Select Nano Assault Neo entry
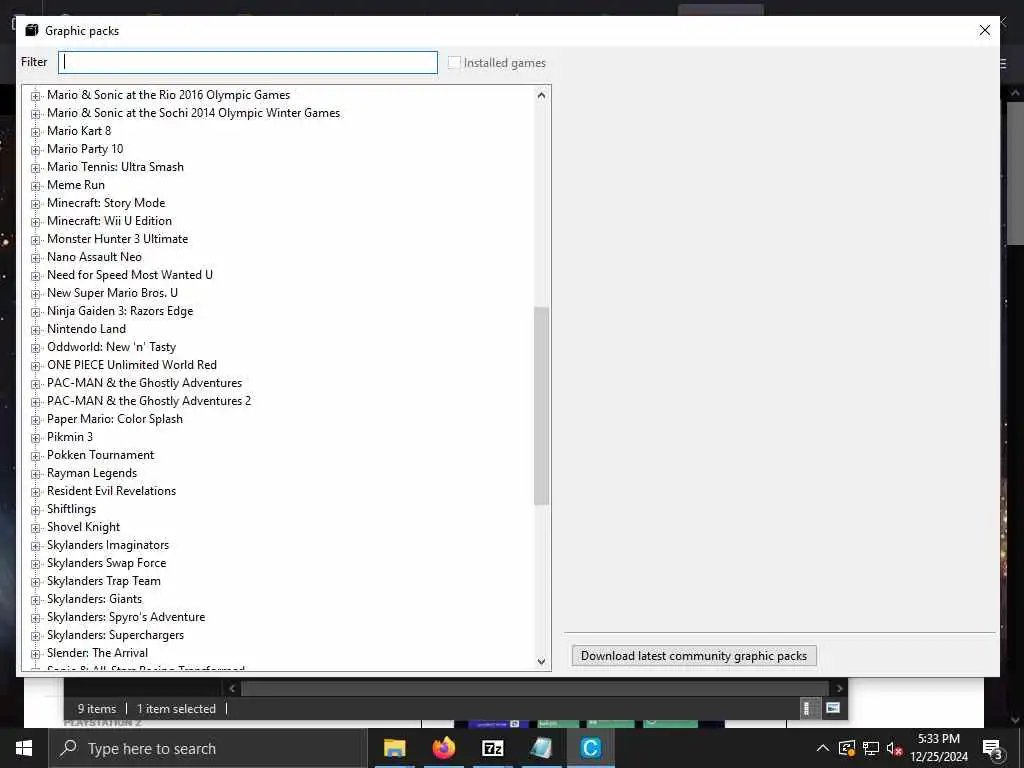This screenshot has width=1024, height=768. (x=94, y=257)
